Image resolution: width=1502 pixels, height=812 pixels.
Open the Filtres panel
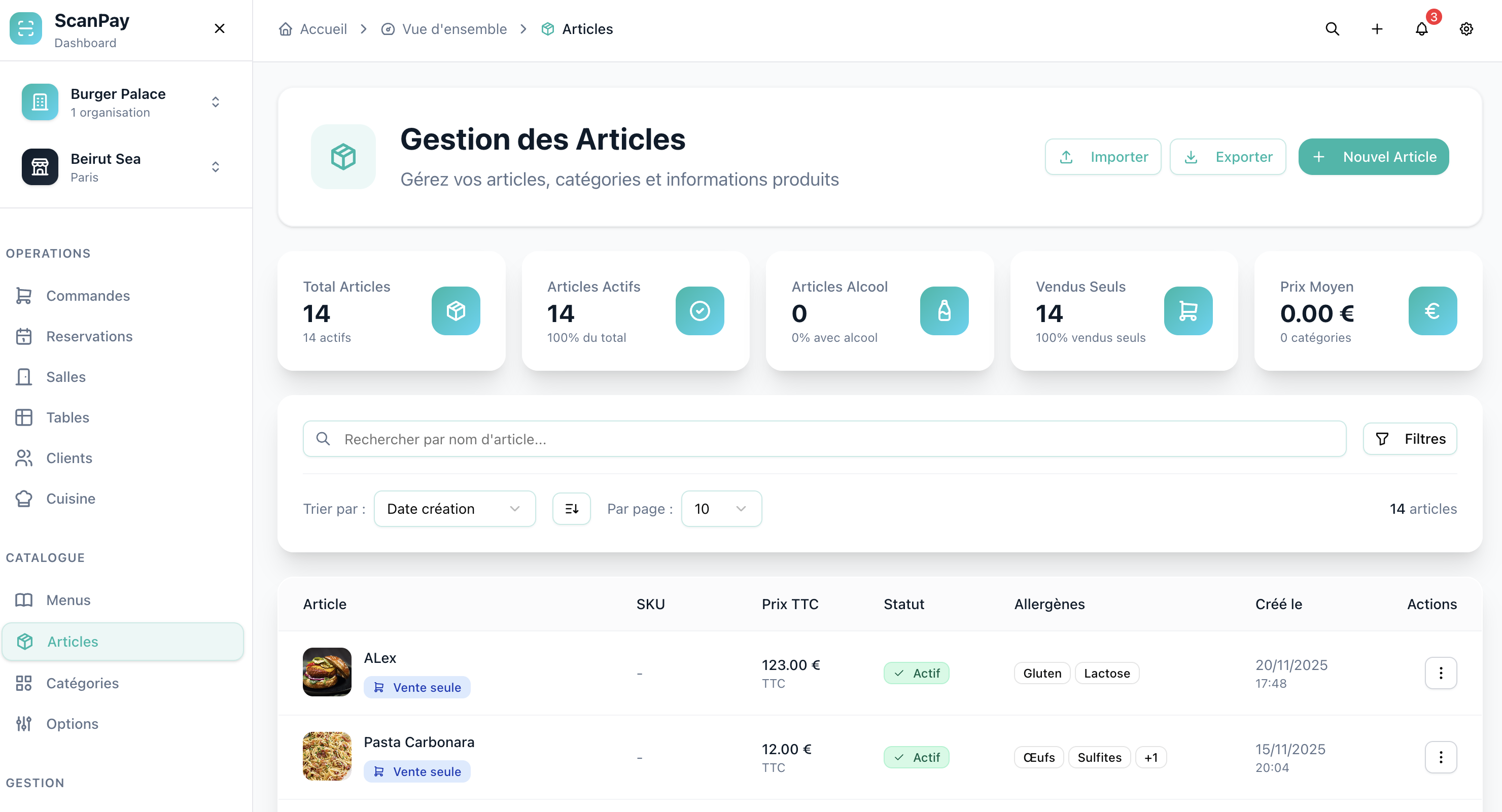1411,438
